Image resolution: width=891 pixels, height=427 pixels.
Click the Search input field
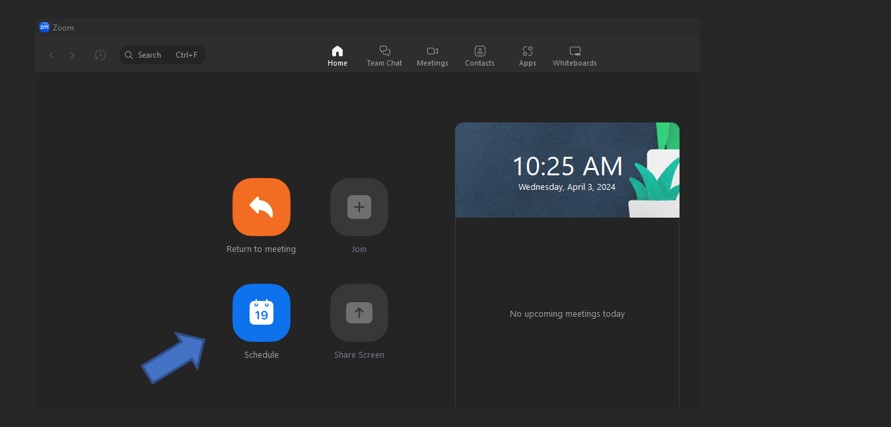pos(162,55)
